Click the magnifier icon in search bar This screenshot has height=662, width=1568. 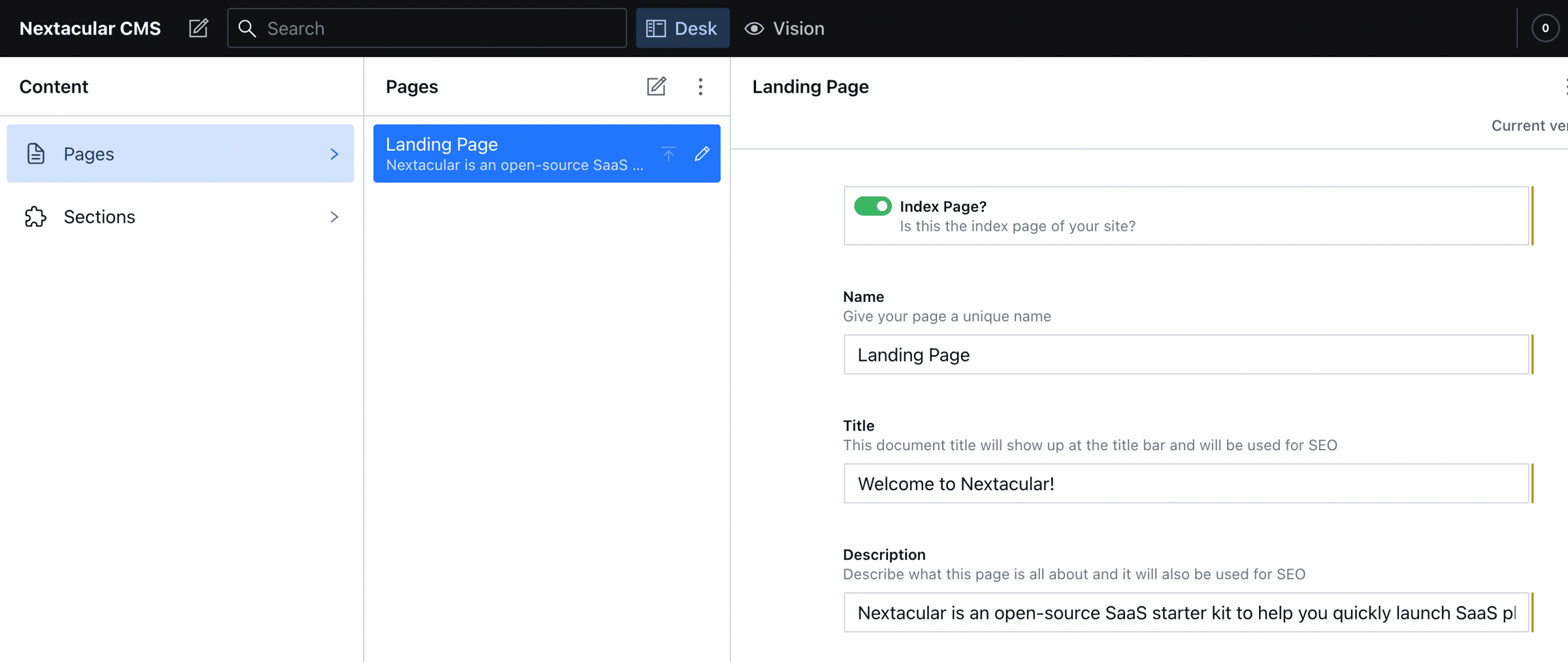[x=247, y=28]
